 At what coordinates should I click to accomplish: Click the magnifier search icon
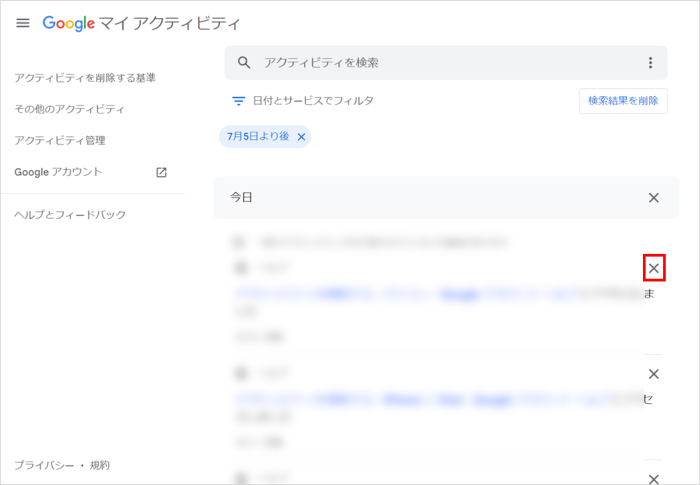[x=244, y=63]
